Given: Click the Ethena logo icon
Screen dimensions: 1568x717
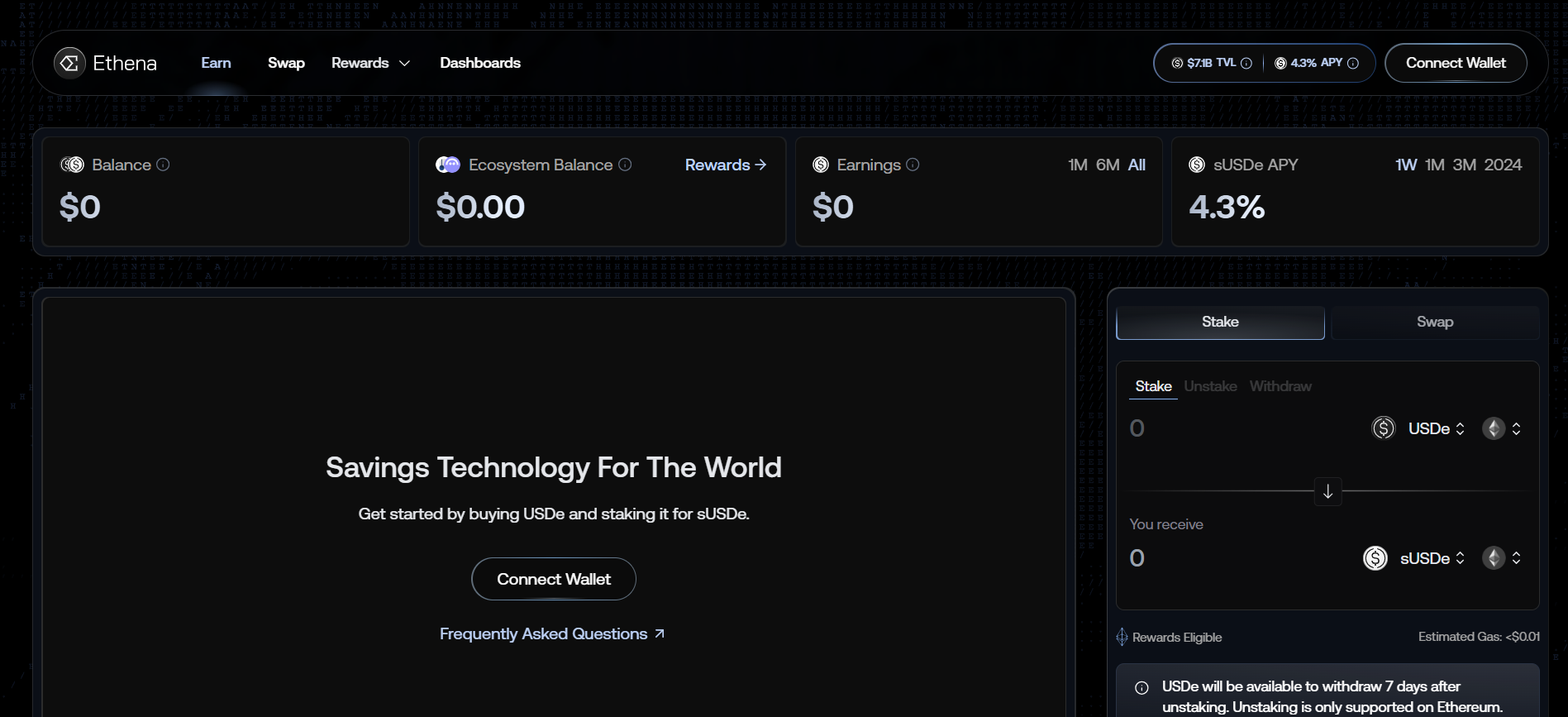Looking at the screenshot, I should 69,63.
